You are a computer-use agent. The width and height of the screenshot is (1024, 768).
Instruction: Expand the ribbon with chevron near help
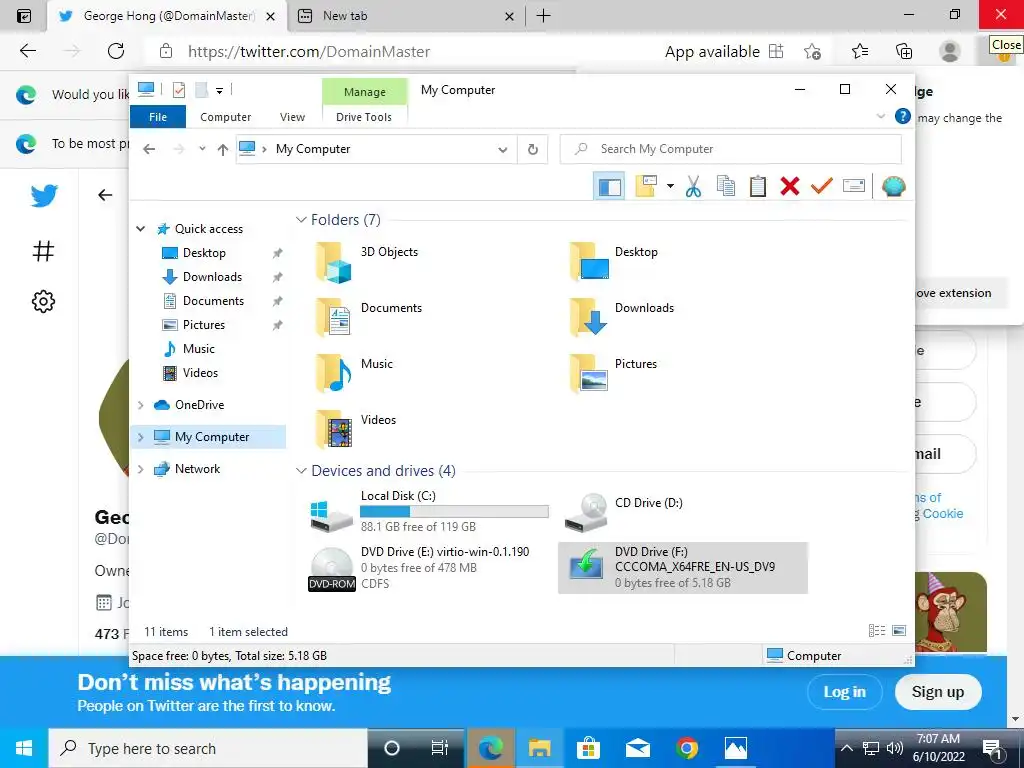(x=880, y=116)
